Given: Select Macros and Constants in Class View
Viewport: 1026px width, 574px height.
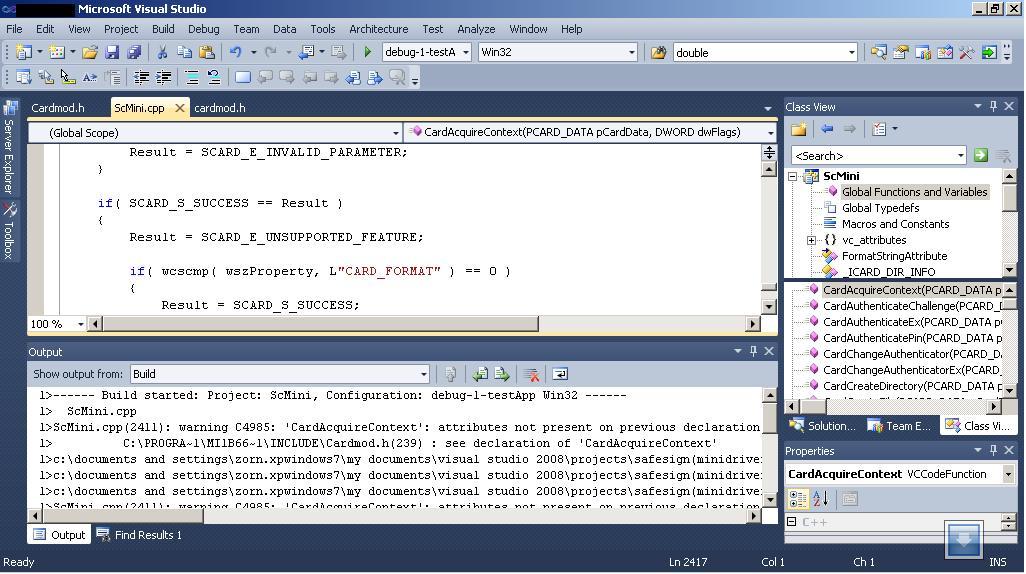Looking at the screenshot, I should tap(895, 224).
